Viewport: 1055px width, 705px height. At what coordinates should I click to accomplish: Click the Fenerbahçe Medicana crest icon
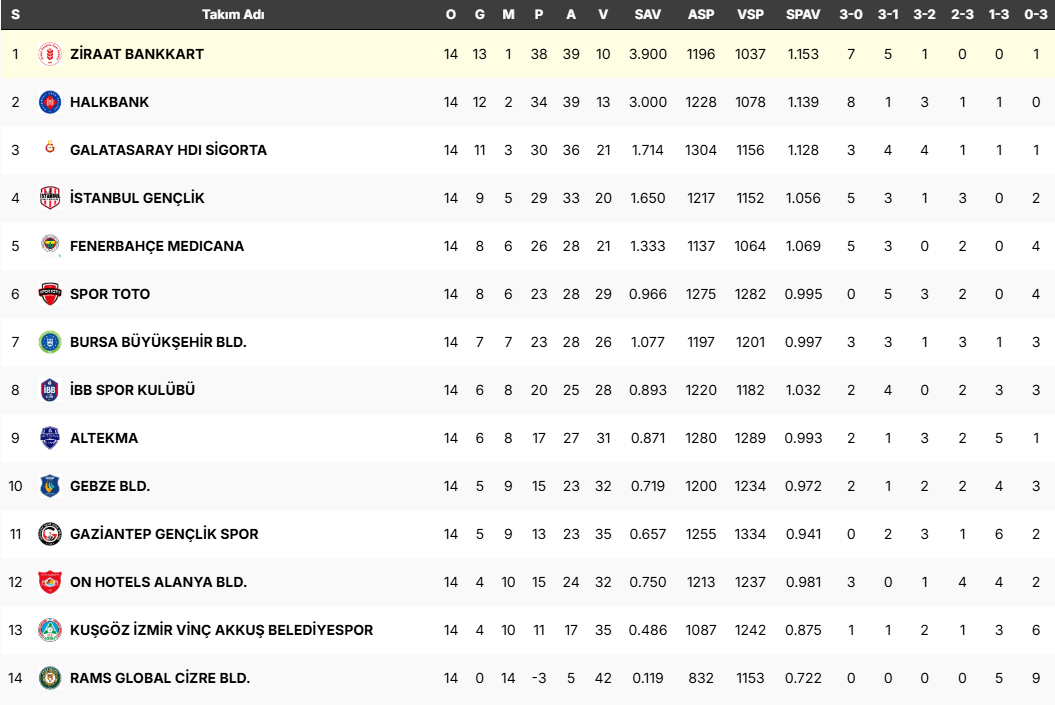point(49,246)
